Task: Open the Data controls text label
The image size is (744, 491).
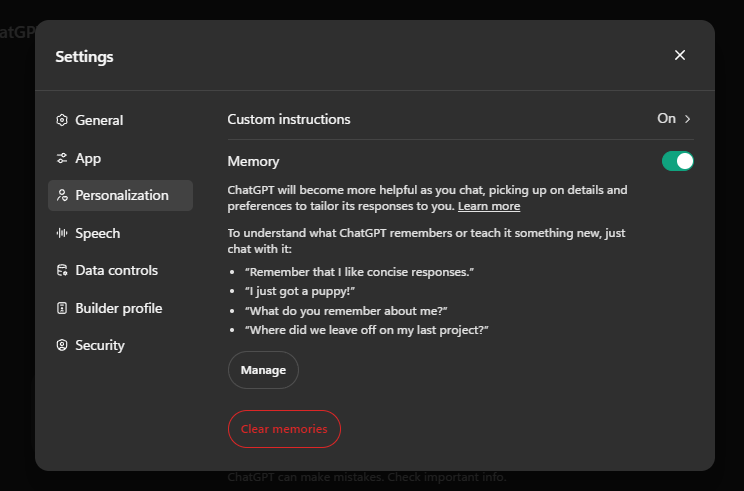Action: tap(116, 271)
